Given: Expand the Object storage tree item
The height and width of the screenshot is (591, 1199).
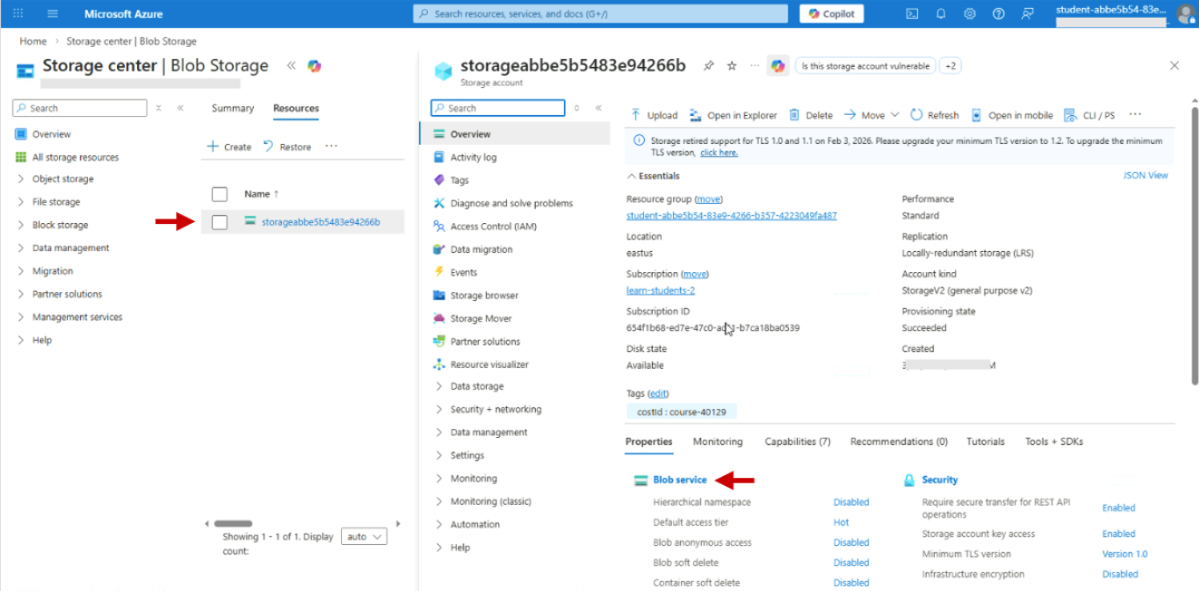Looking at the screenshot, I should click(x=21, y=179).
